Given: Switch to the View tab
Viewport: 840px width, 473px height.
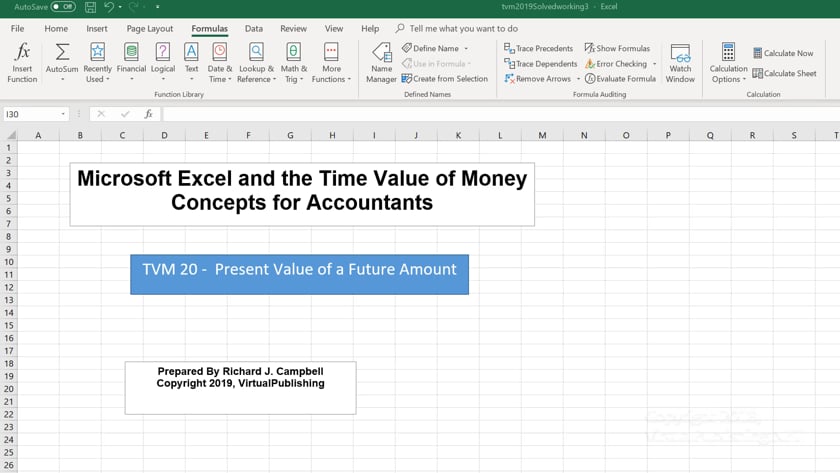Looking at the screenshot, I should (x=334, y=28).
